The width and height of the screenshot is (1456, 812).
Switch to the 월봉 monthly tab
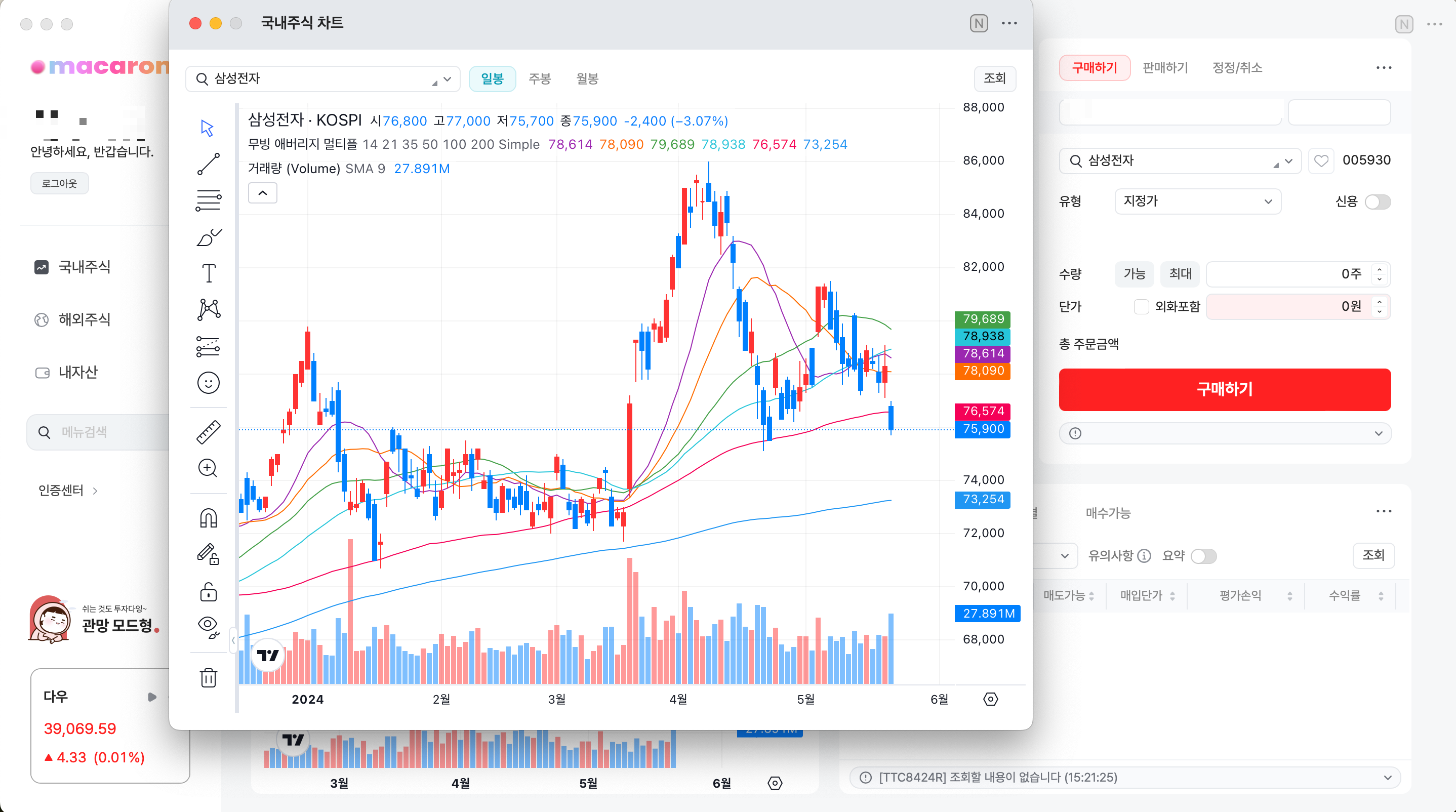[587, 79]
